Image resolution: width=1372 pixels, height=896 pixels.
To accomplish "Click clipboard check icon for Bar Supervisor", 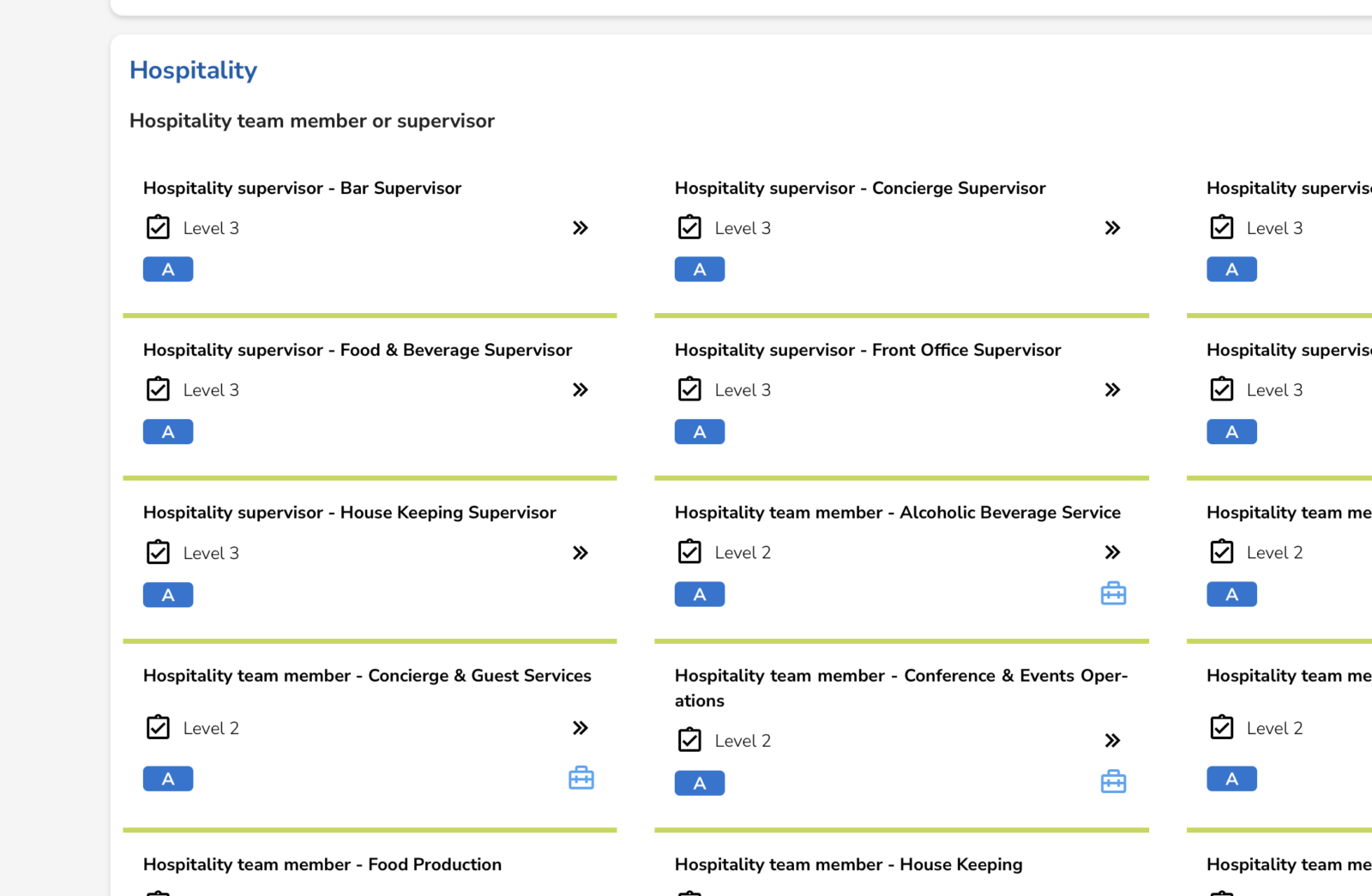I will click(x=158, y=227).
